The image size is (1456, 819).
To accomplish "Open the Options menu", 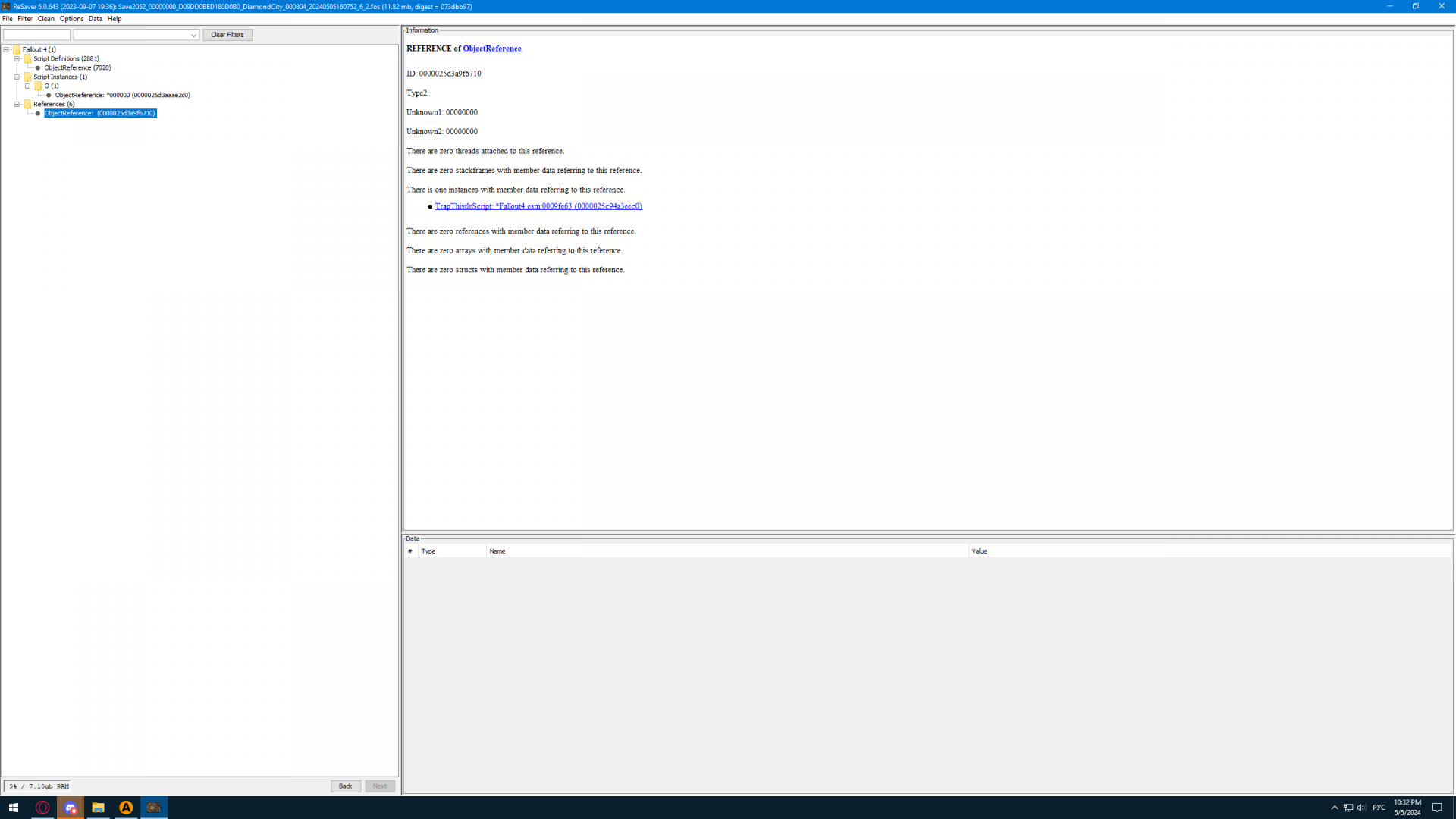I will [71, 19].
